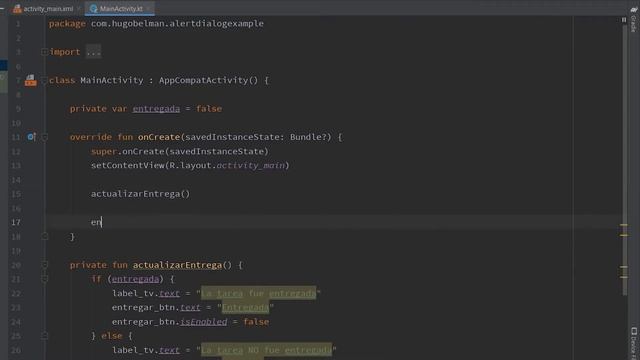This screenshot has height=360, width=640.
Task: Collapse the onCreate function fold marker
Action: (x=44, y=137)
